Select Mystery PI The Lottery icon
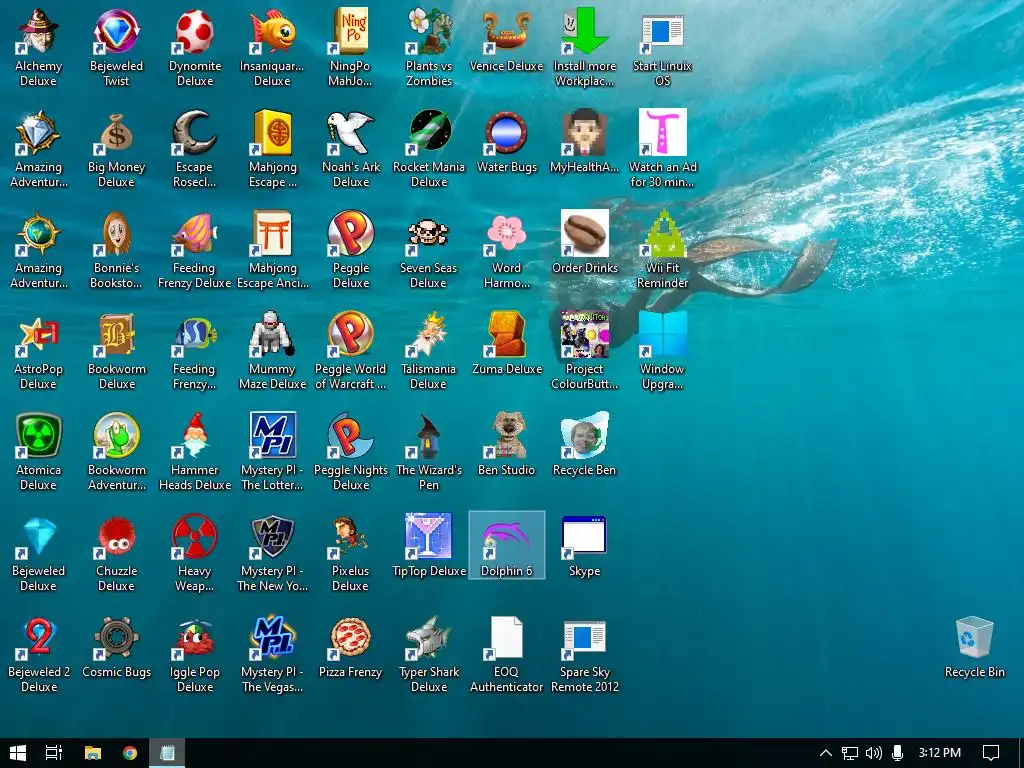This screenshot has height=768, width=1024. [x=272, y=436]
